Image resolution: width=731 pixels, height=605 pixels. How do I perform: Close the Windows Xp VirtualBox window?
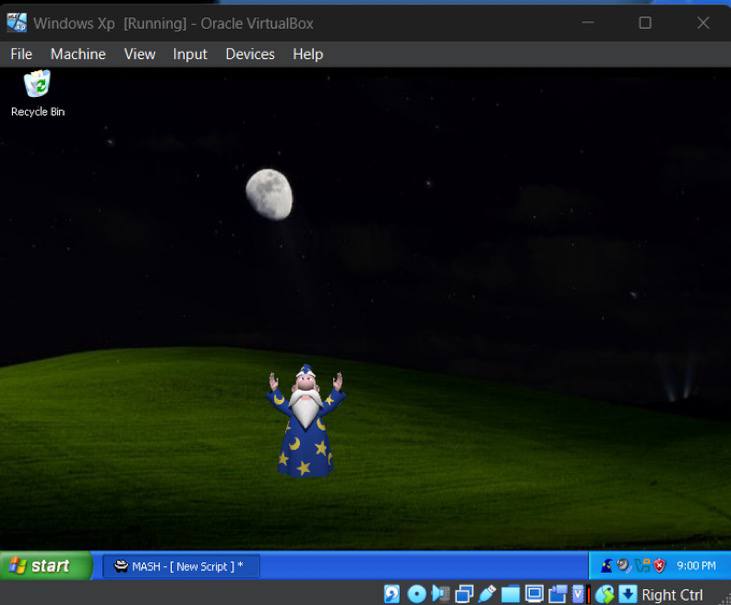703,22
